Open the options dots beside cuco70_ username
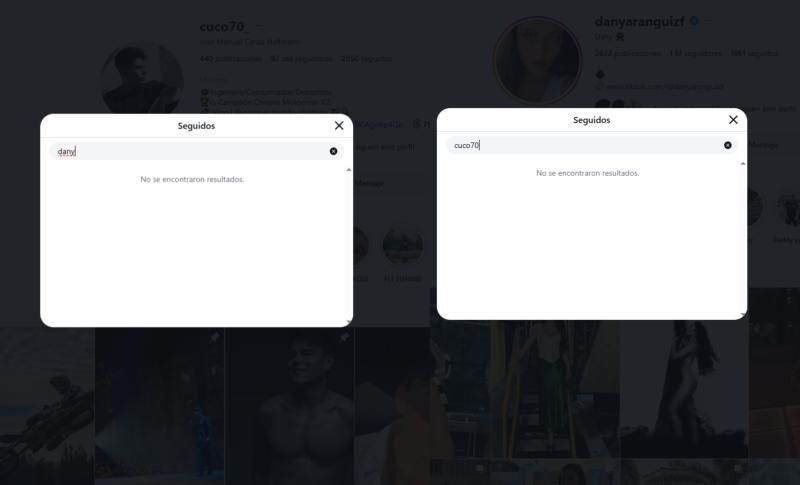 click(259, 26)
